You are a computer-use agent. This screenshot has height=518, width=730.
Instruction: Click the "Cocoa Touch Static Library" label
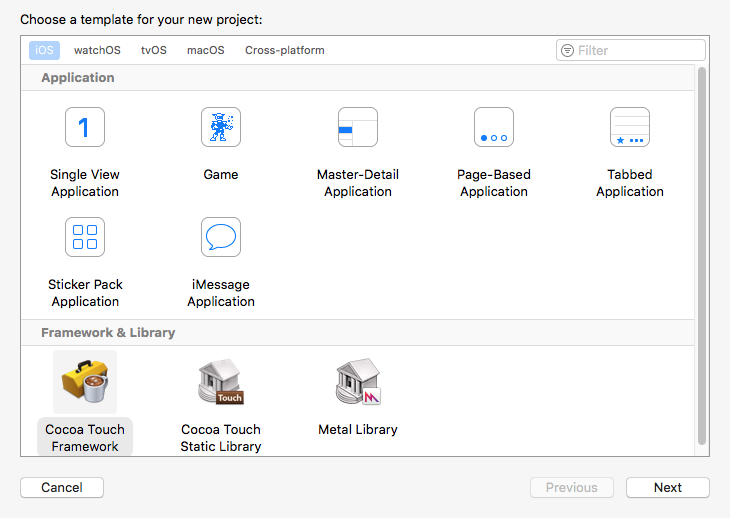[221, 437]
